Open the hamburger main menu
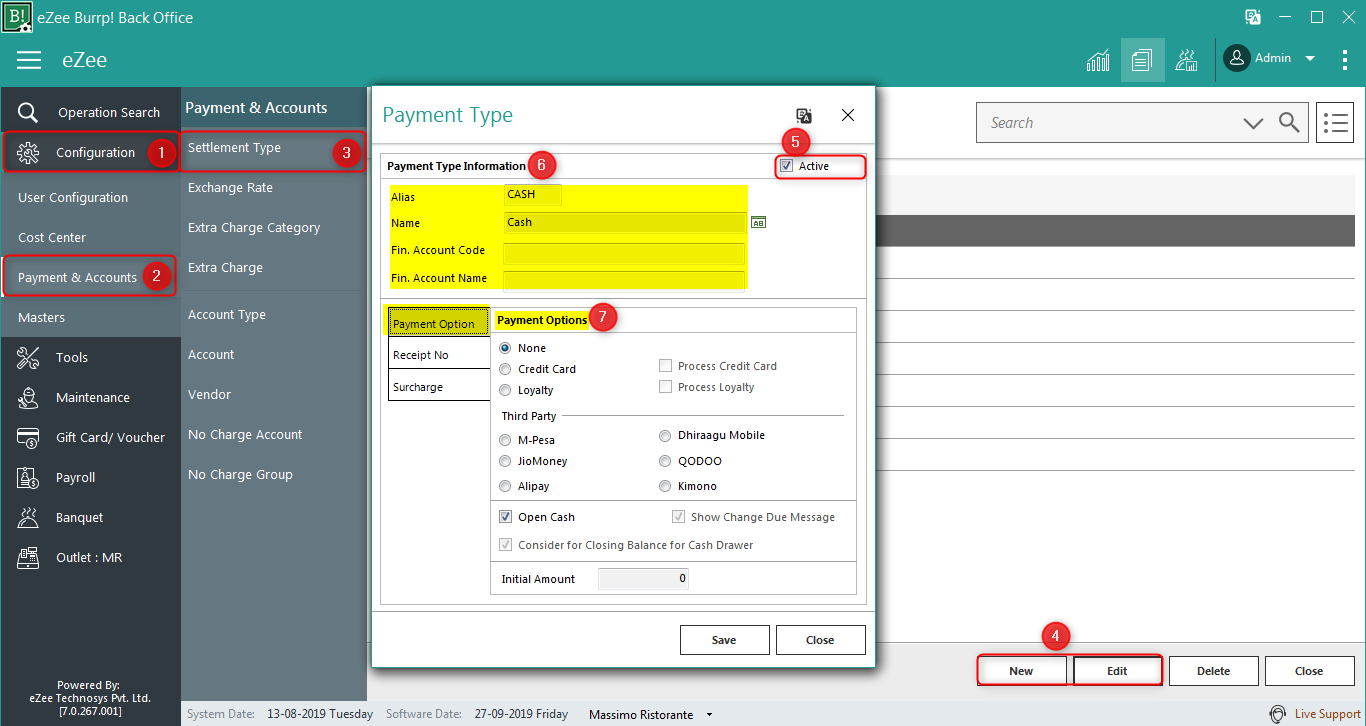1366x726 pixels. click(x=29, y=60)
